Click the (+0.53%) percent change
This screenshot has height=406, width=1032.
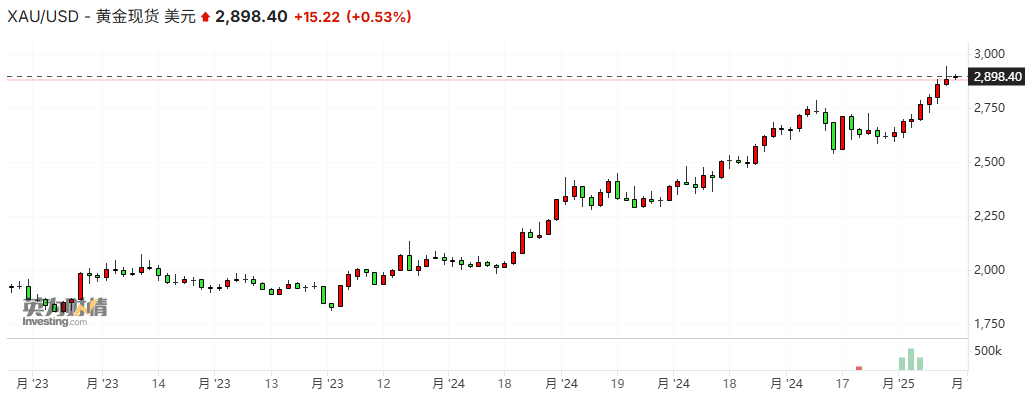click(377, 18)
